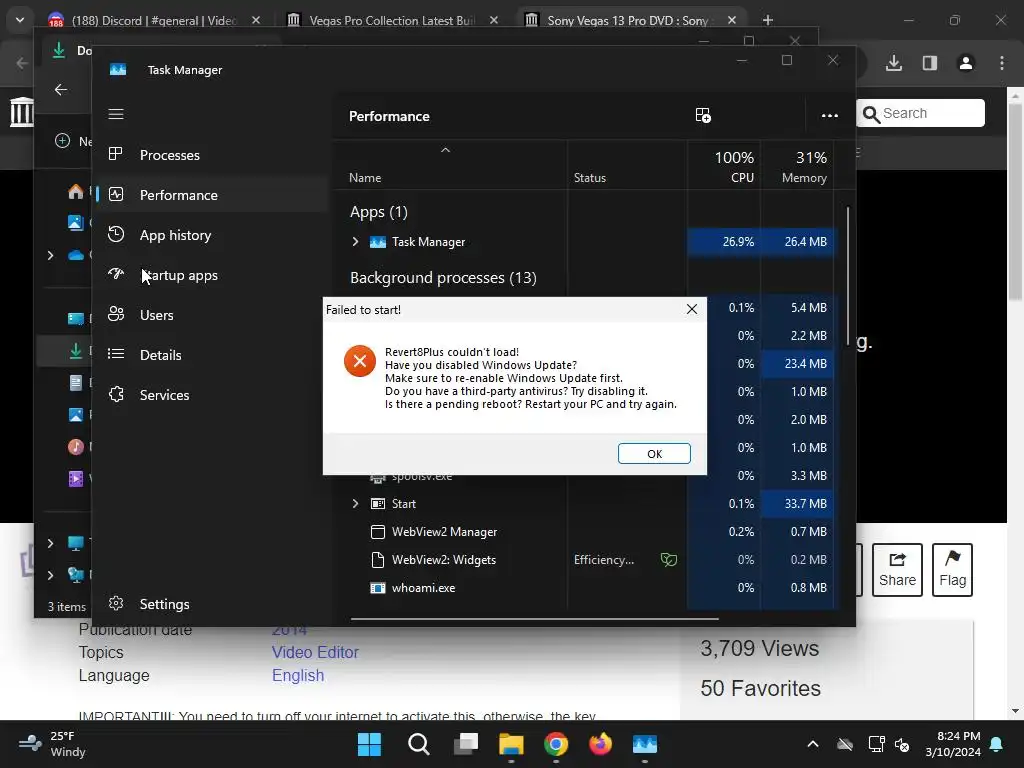This screenshot has height=768, width=1024.
Task: Collapse the sort chevron above Name column
Action: tap(445, 150)
